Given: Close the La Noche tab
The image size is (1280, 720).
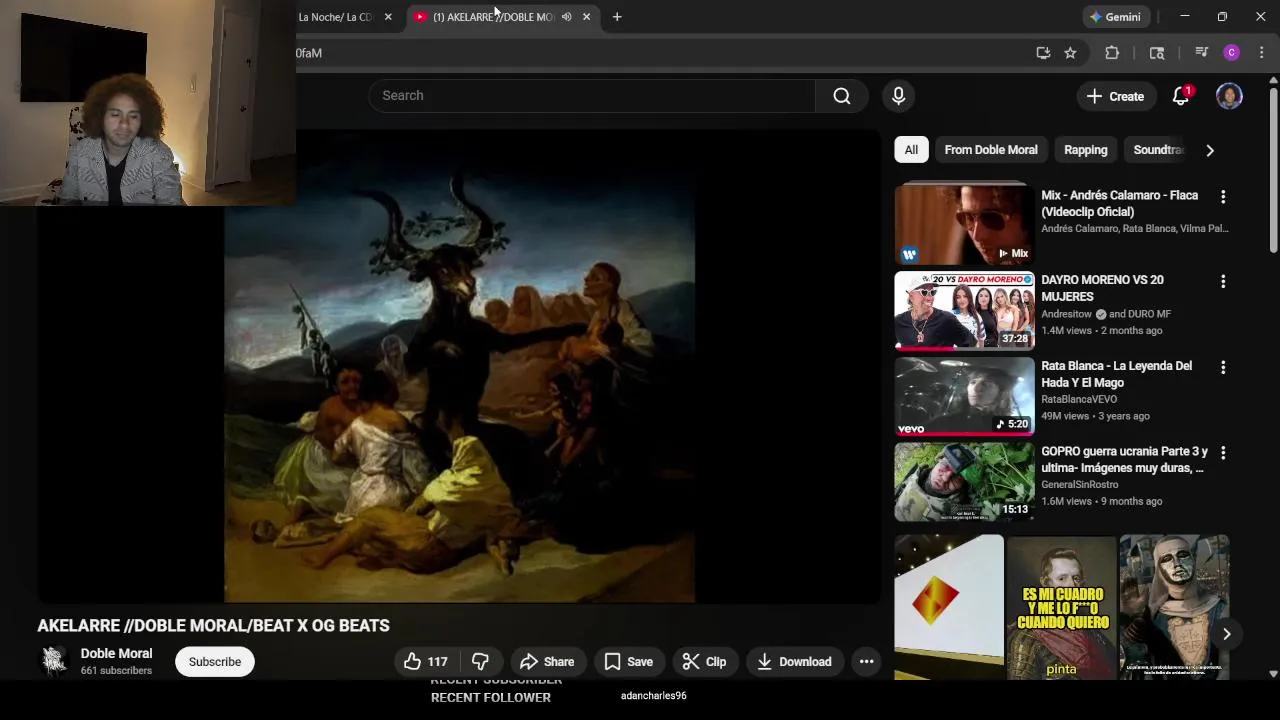Looking at the screenshot, I should (388, 17).
